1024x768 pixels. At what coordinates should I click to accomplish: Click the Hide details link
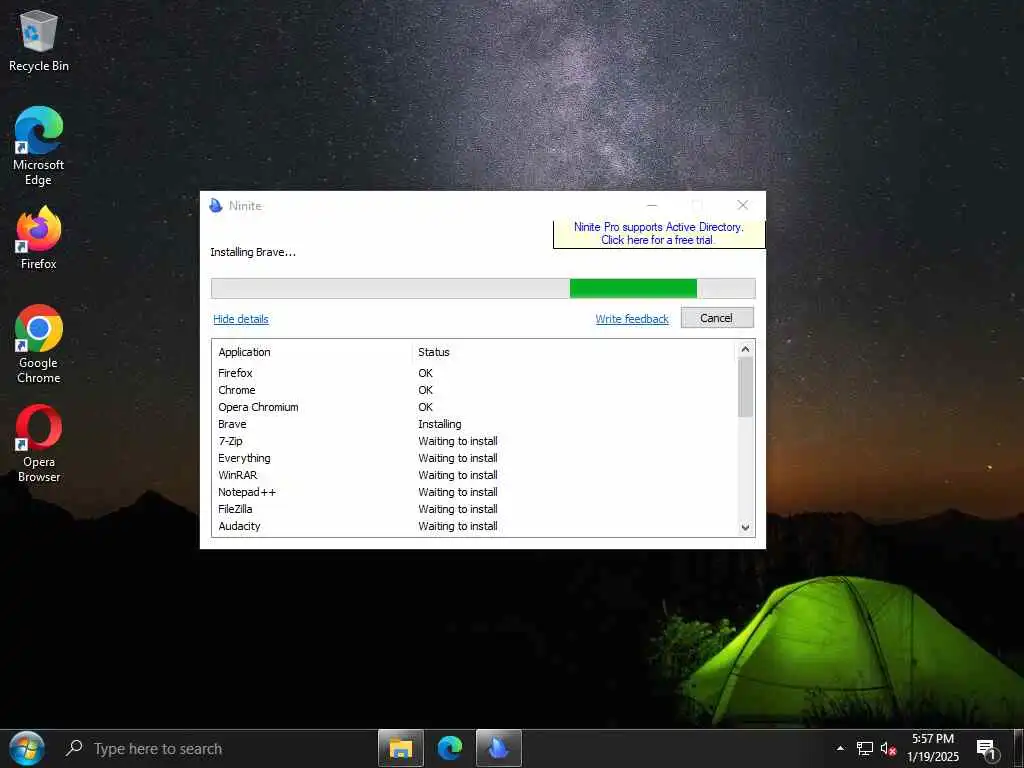click(241, 319)
